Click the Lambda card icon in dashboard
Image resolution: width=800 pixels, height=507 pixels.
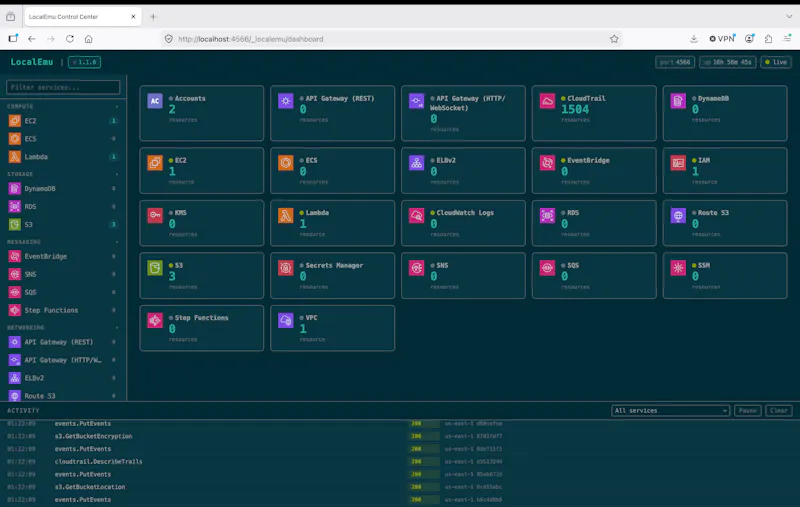[x=286, y=215]
